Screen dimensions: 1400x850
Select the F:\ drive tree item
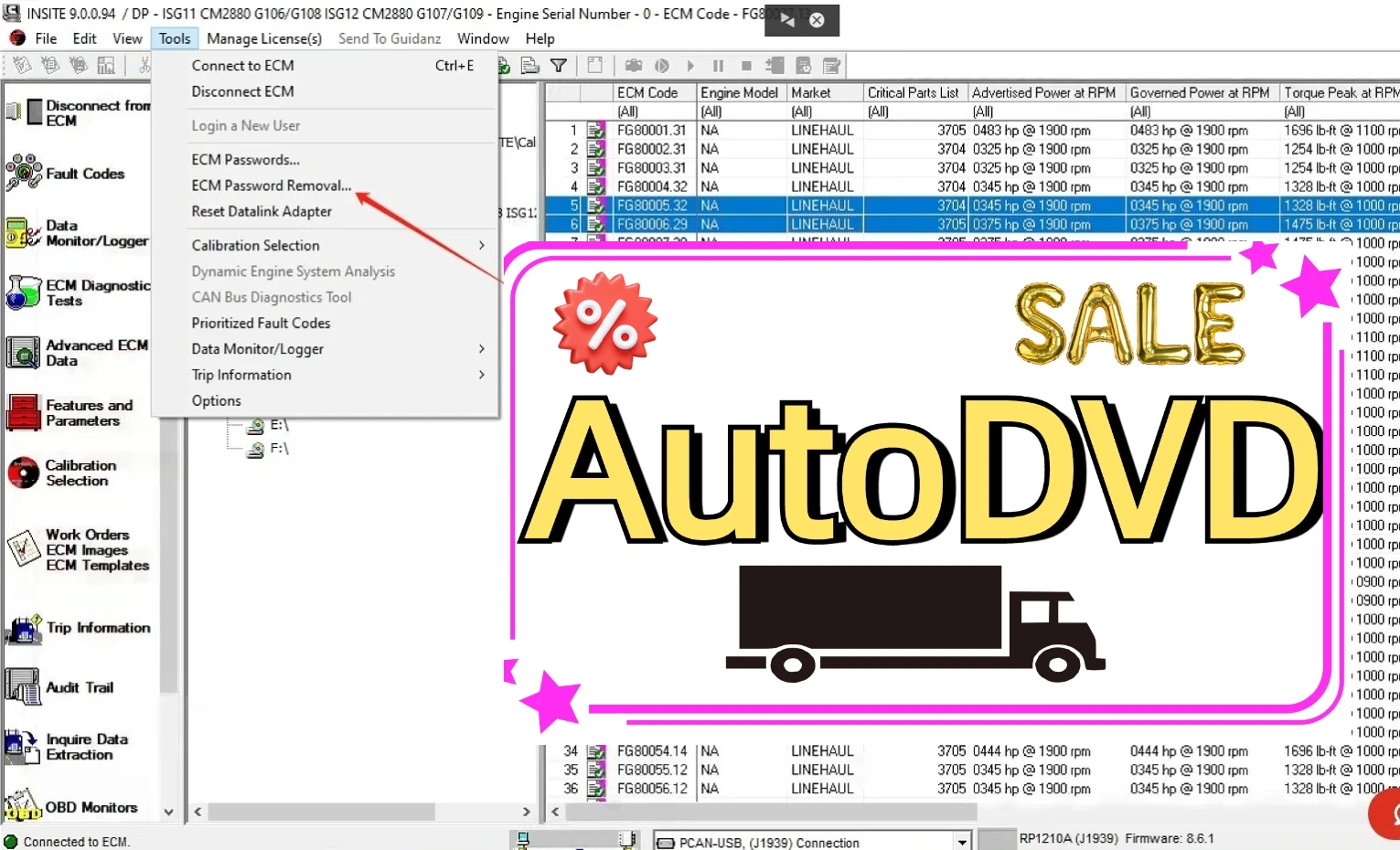coord(279,449)
